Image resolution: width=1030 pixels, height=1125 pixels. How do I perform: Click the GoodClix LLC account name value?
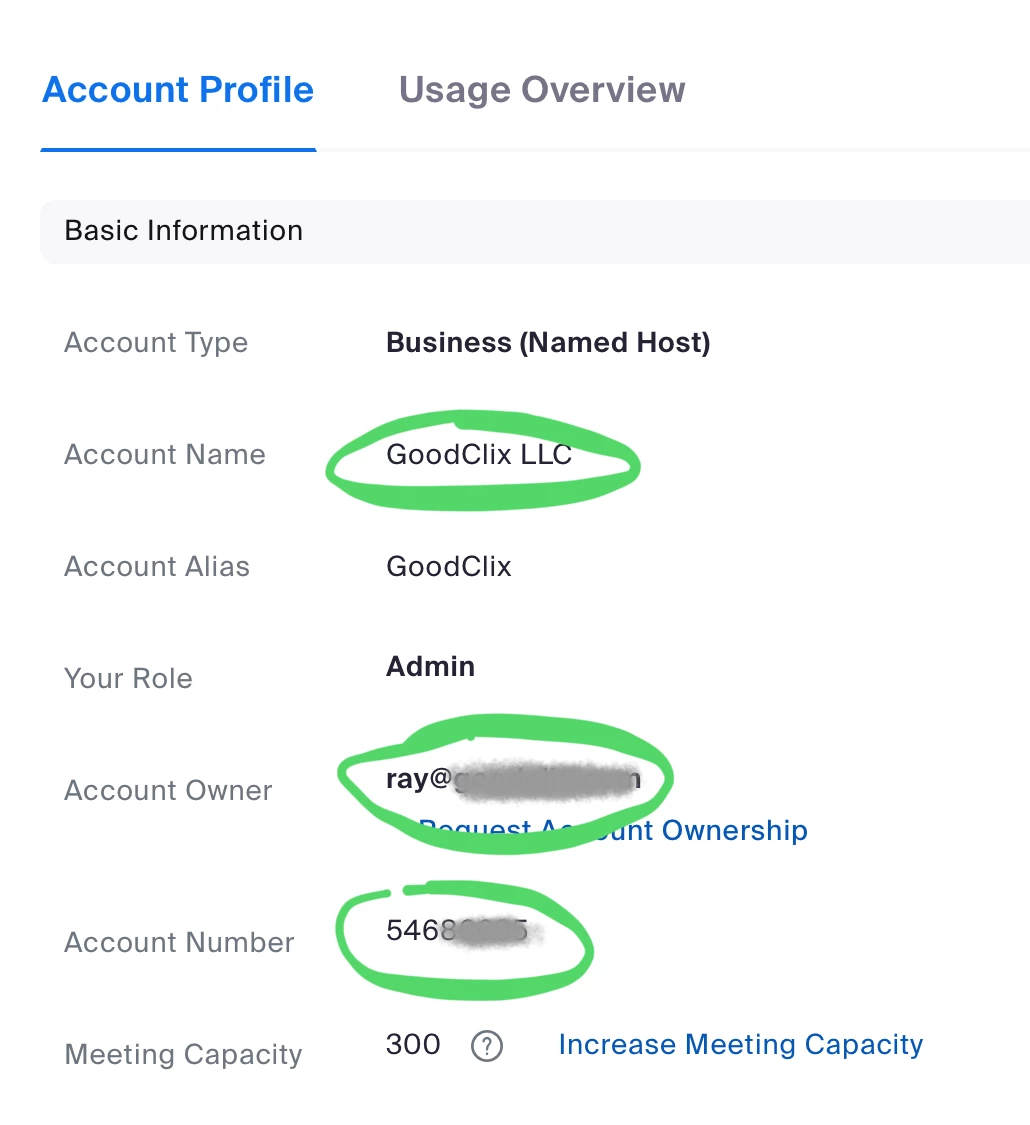point(478,455)
